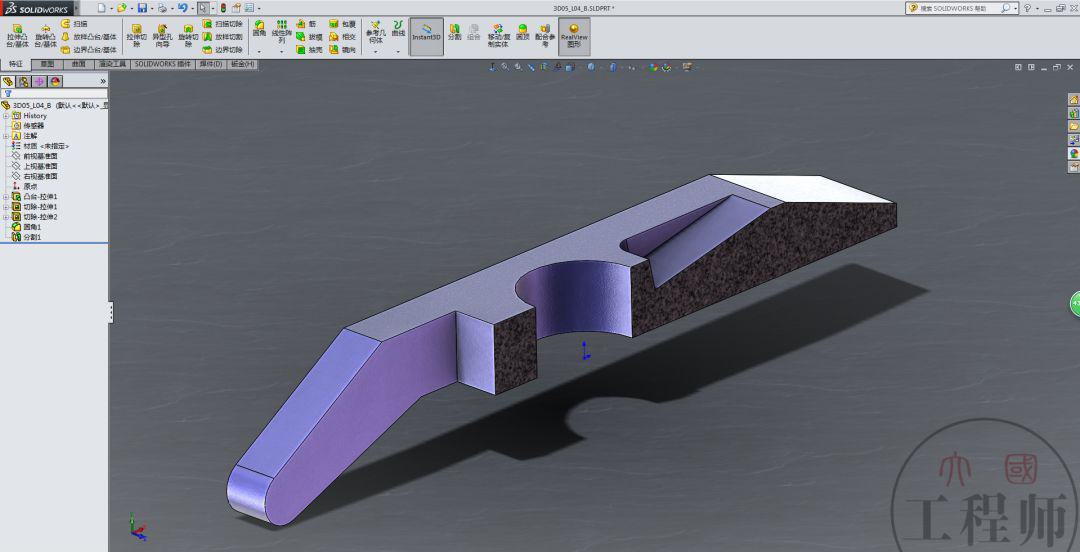The width and height of the screenshot is (1080, 552).
Task: Click the 搜索 SOLIDWORKS 帮助 search box
Action: click(x=962, y=8)
